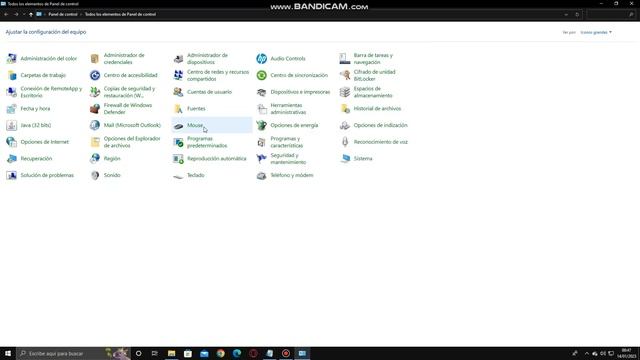The height and width of the screenshot is (360, 640).
Task: Open the Firewall de Windows Defender icon
Action: [95, 109]
